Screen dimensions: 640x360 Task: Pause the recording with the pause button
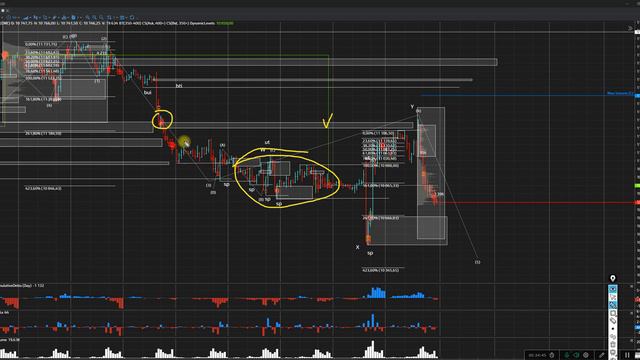(x=627, y=355)
